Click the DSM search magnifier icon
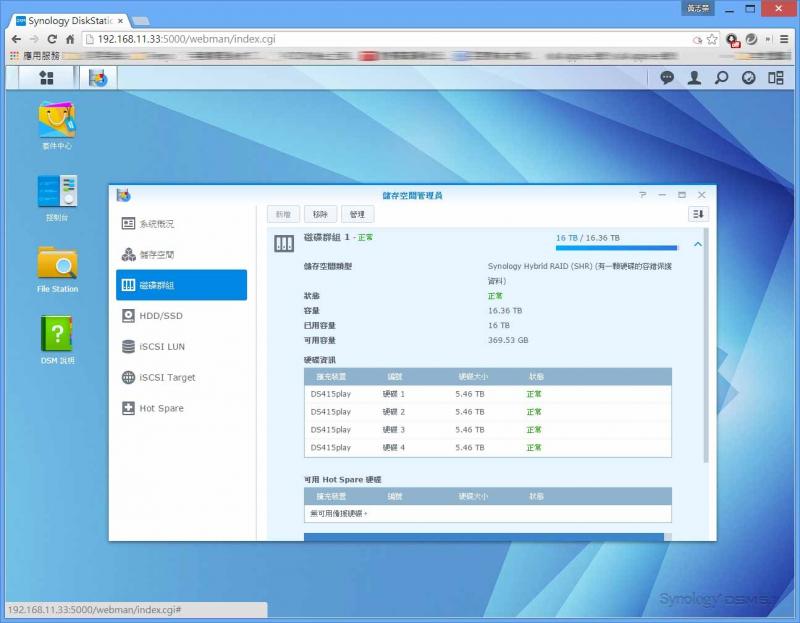This screenshot has width=800, height=623. pyautogui.click(x=721, y=78)
